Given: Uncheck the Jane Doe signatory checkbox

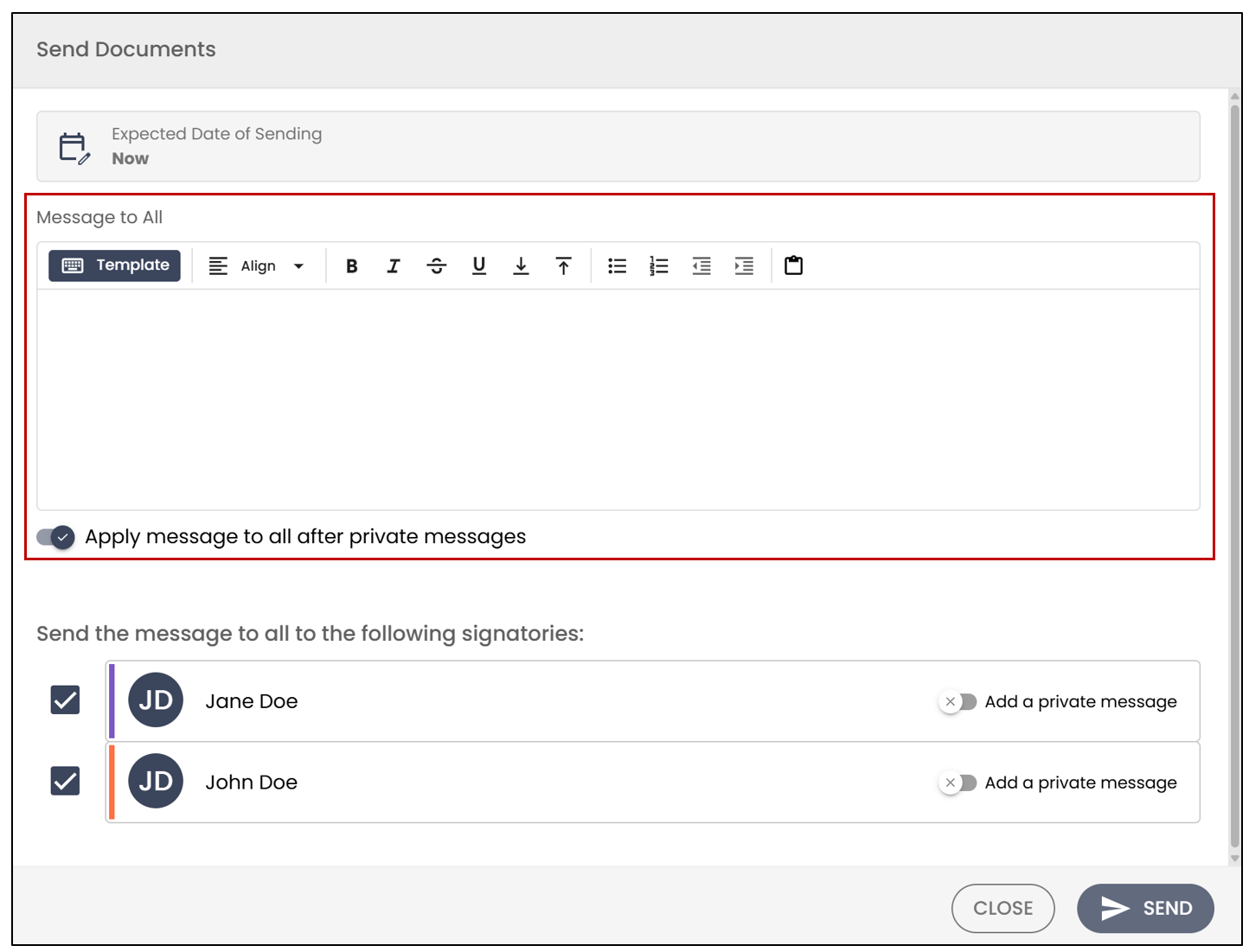Looking at the screenshot, I should (x=65, y=700).
